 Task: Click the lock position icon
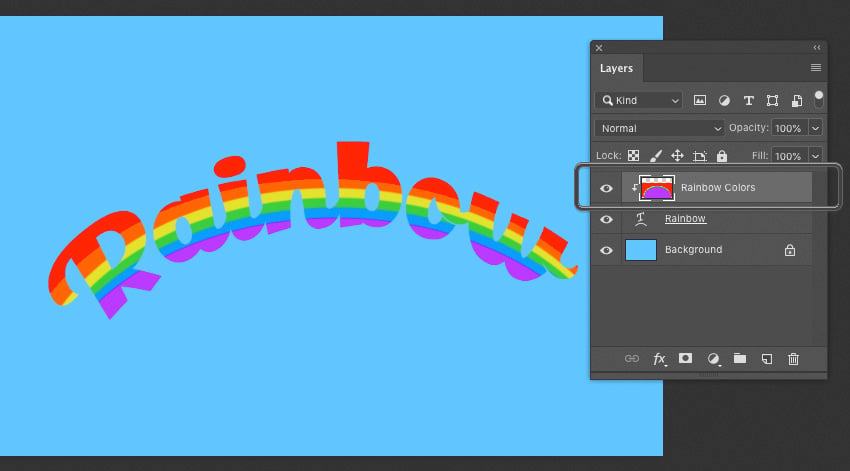[x=678, y=156]
